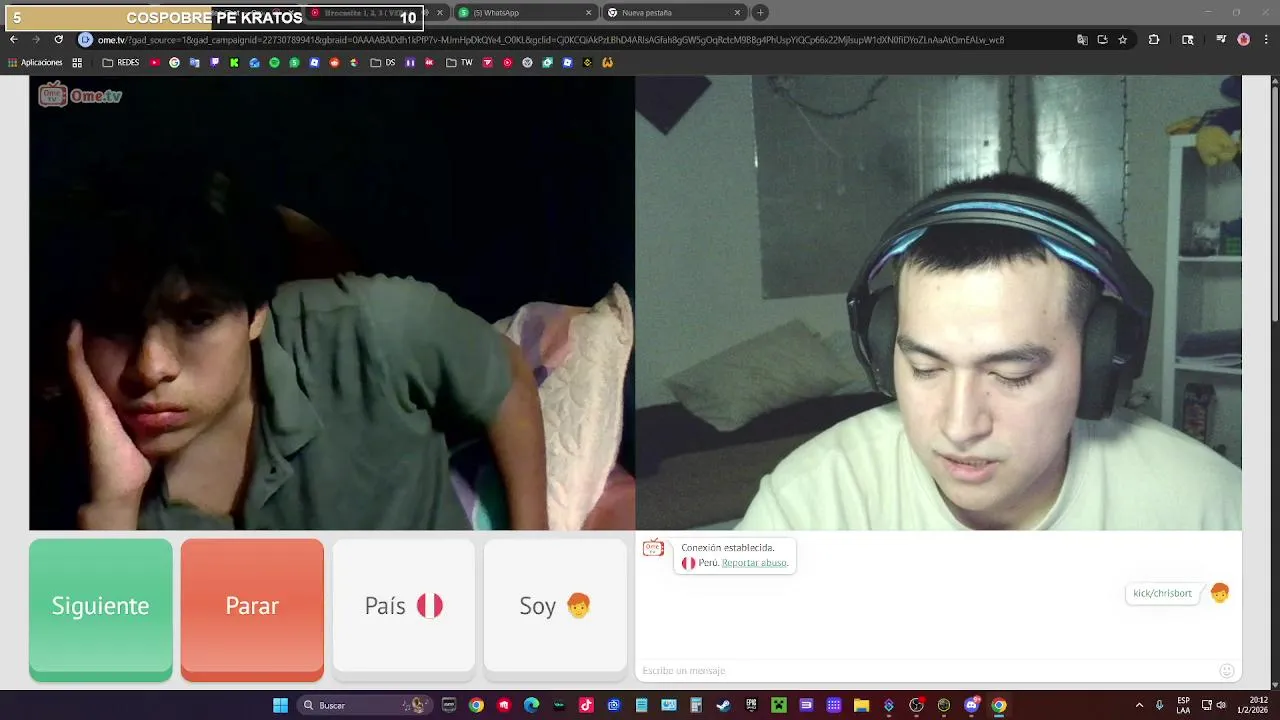
Task: Open the País country selector
Action: point(404,606)
